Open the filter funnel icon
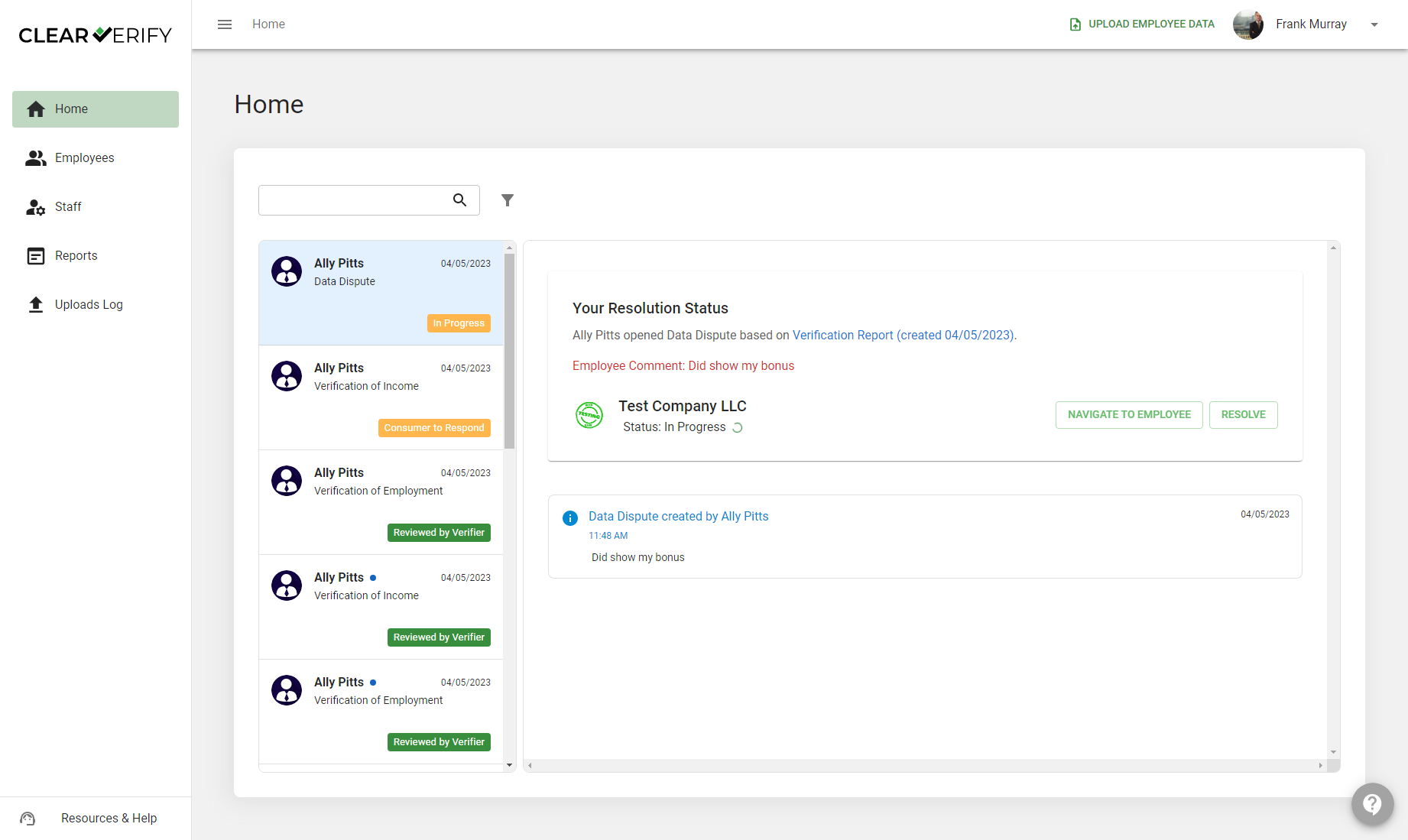 click(508, 200)
